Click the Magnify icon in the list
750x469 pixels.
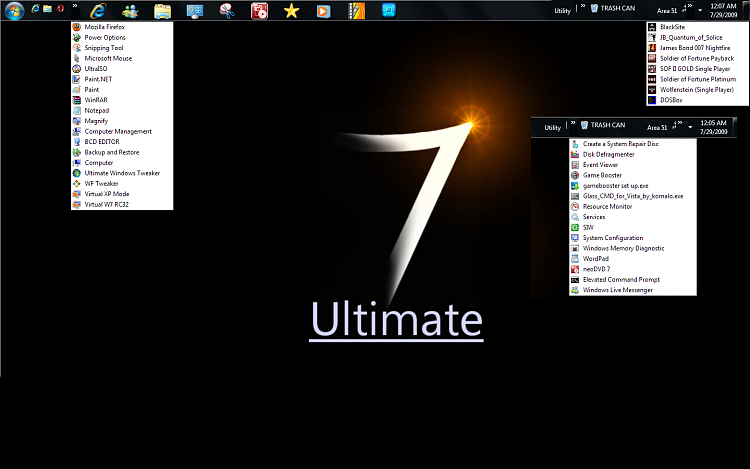coord(77,121)
